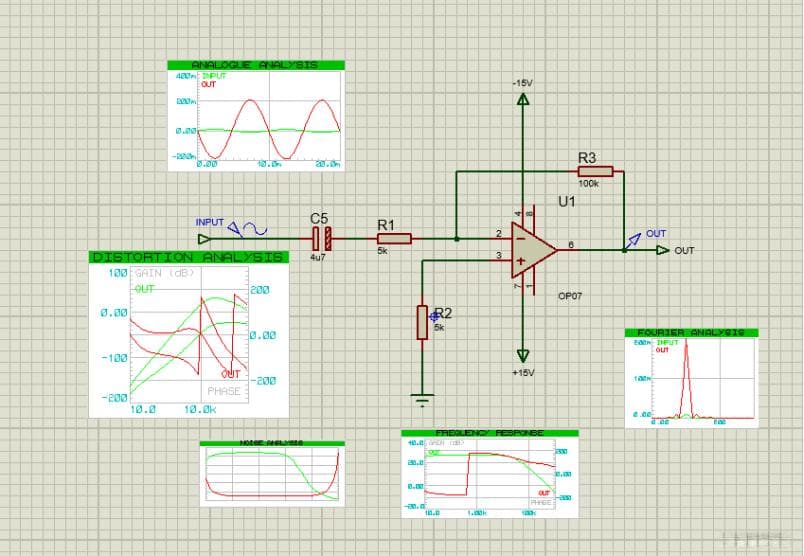Click the blue origin marker beside R2
The height and width of the screenshot is (556, 804).
click(x=434, y=317)
